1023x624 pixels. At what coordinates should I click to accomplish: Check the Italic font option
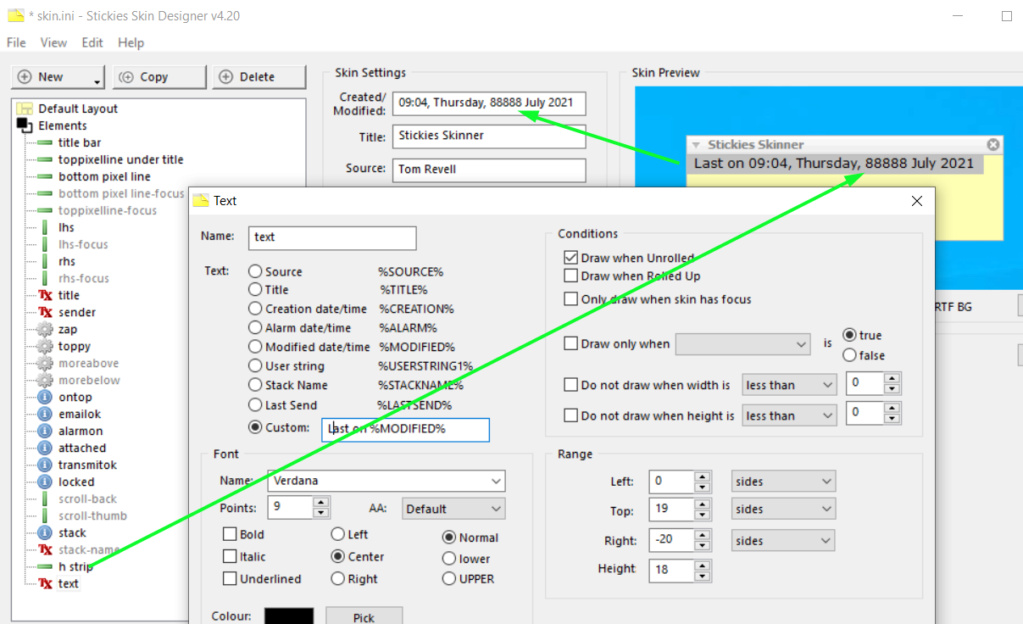pyautogui.click(x=230, y=556)
